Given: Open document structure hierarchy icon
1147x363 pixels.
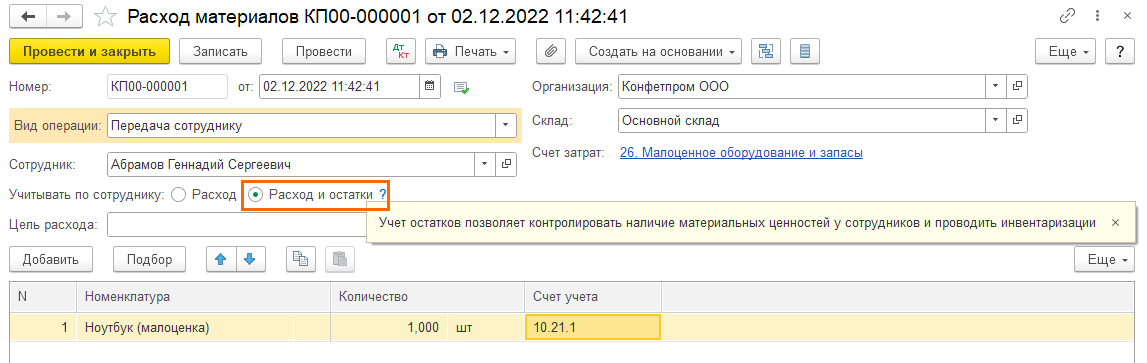Looking at the screenshot, I should point(766,51).
